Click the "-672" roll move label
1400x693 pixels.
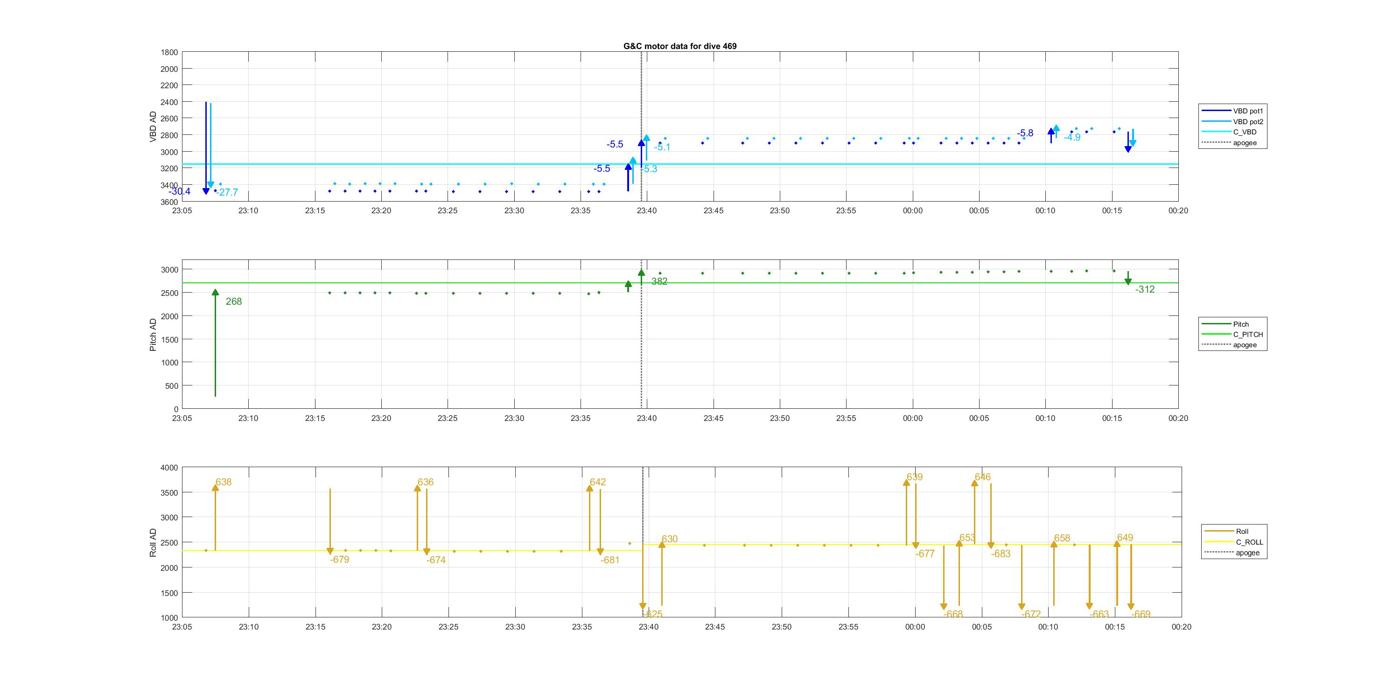pos(1032,614)
